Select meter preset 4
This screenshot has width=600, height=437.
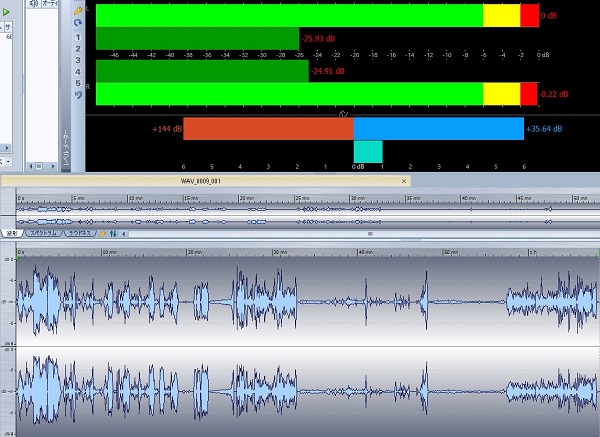coord(78,72)
